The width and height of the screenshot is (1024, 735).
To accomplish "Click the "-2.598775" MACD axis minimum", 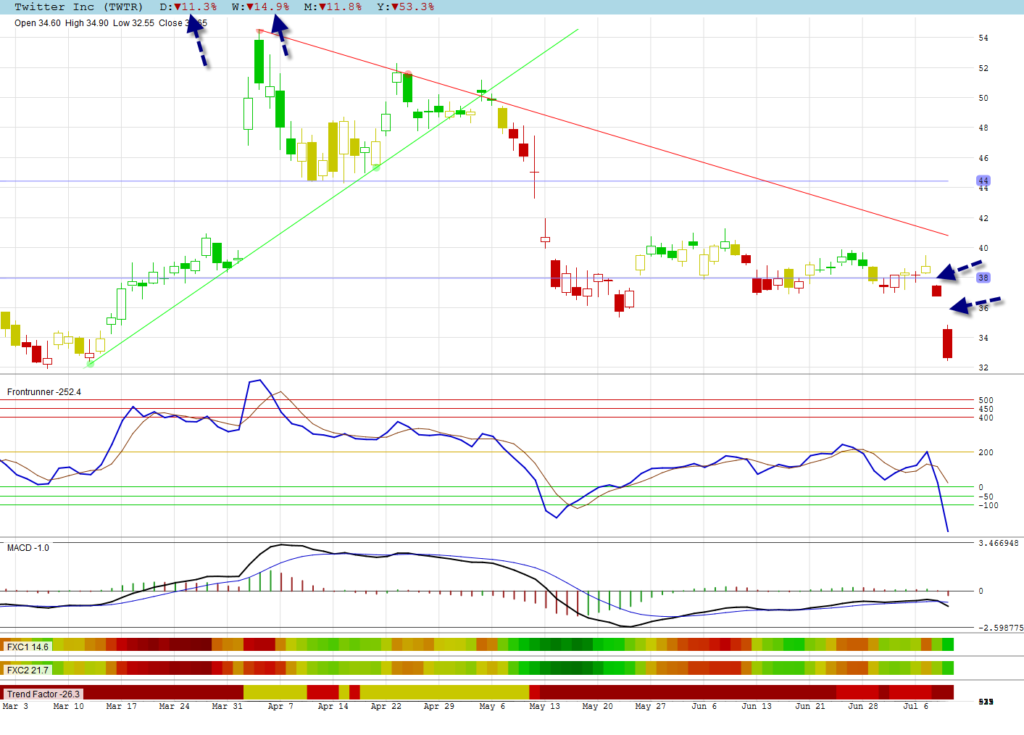I will coord(1000,628).
